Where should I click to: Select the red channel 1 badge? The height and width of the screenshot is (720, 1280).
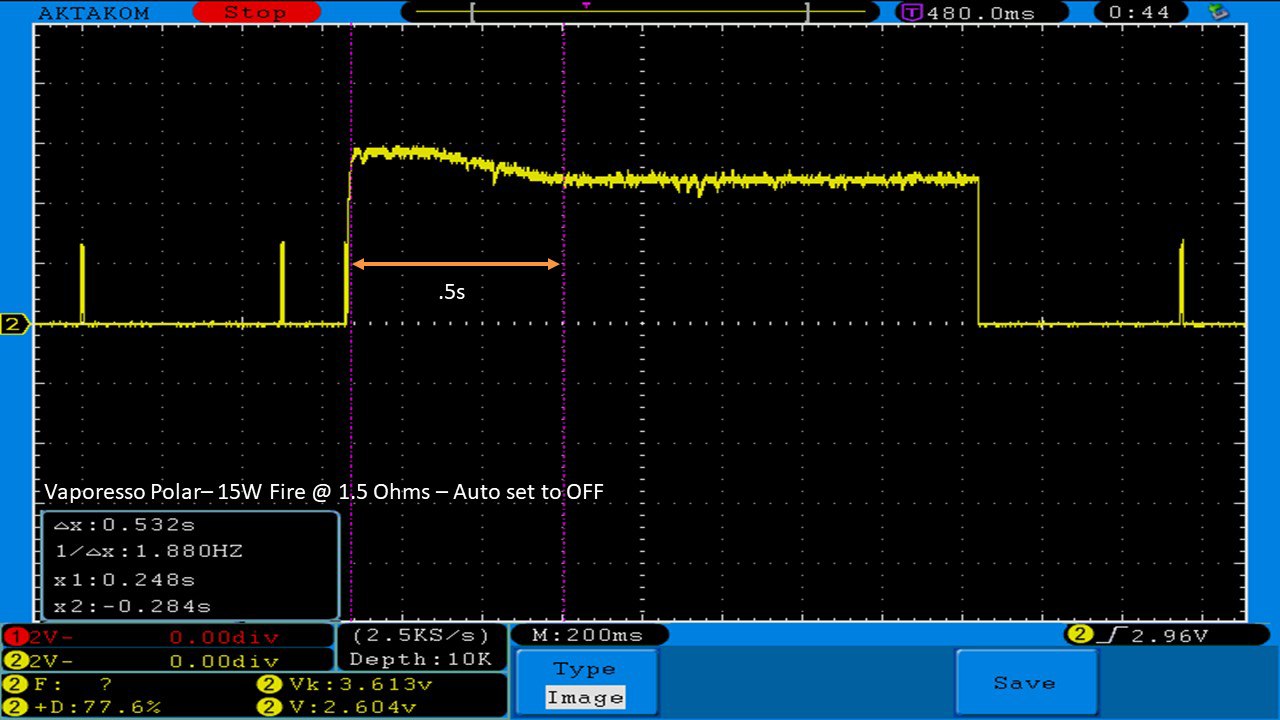coord(12,637)
